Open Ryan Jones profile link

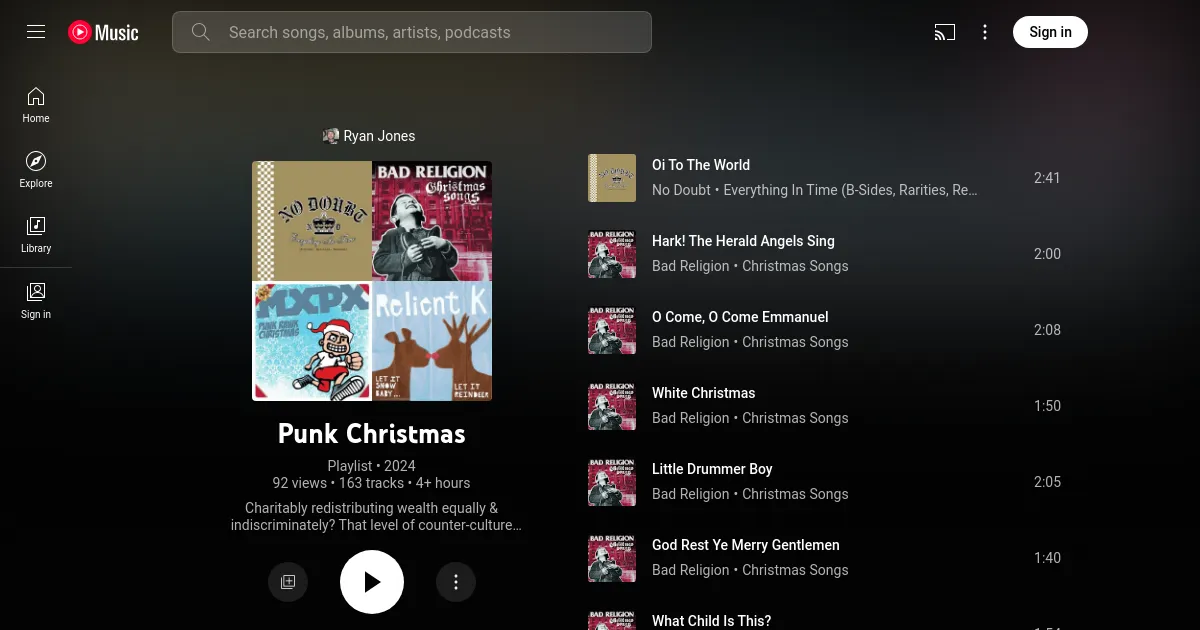(x=379, y=136)
